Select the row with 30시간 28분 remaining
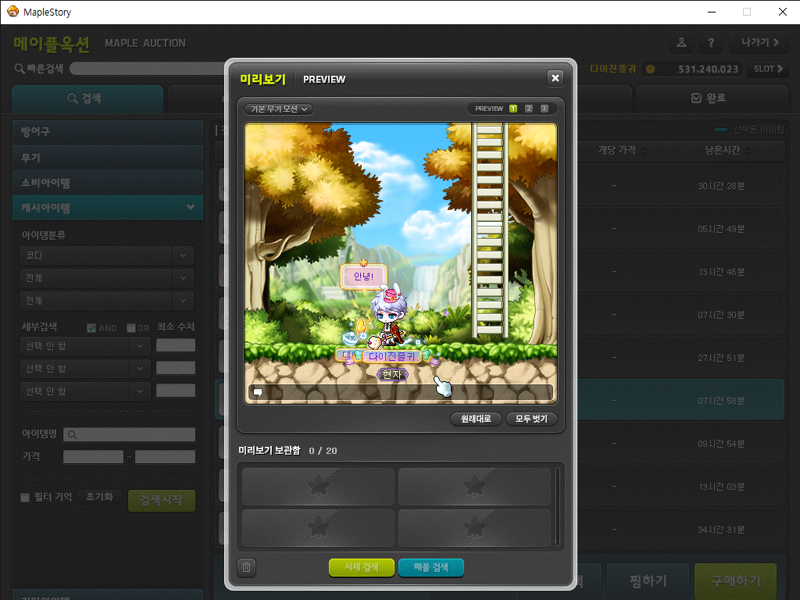 [681, 186]
